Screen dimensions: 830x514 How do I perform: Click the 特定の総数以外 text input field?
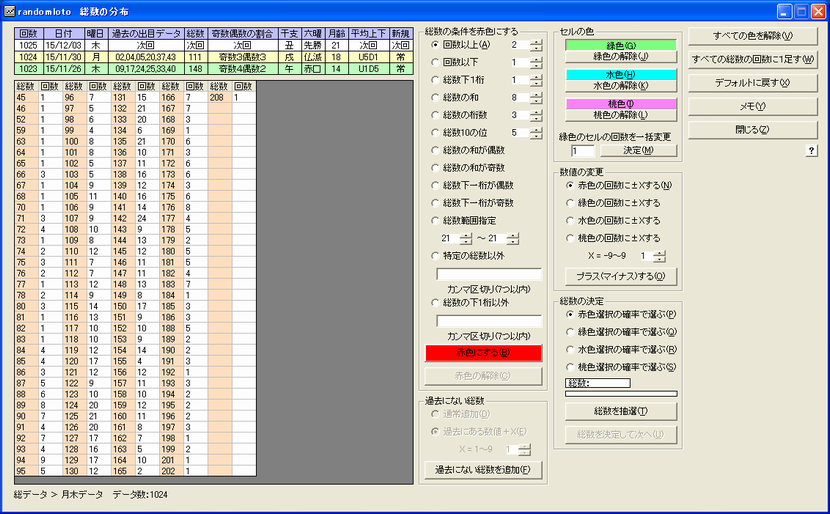(x=489, y=274)
